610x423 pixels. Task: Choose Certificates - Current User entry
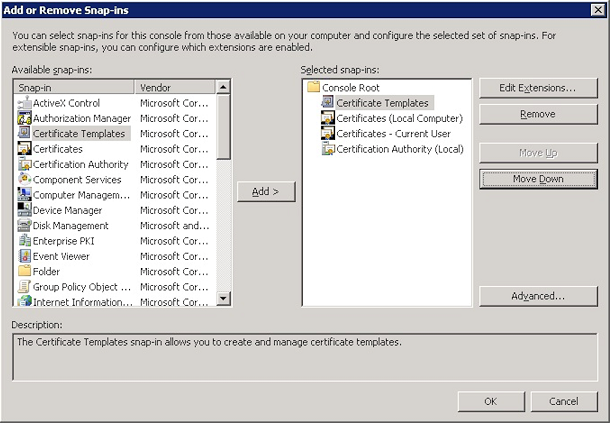393,133
